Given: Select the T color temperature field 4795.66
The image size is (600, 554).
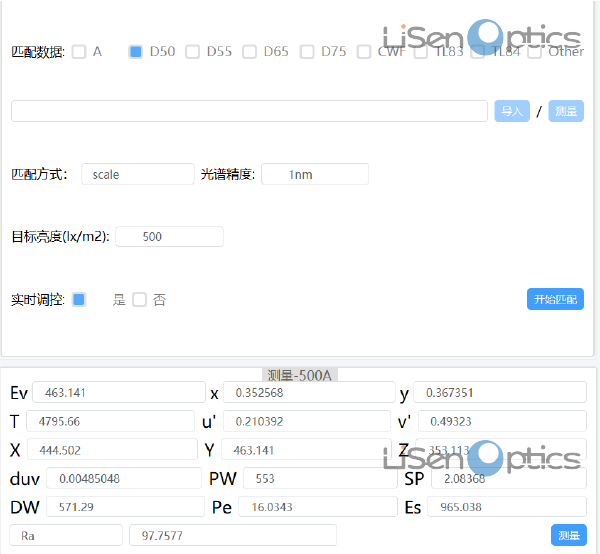Looking at the screenshot, I should click(x=110, y=421).
